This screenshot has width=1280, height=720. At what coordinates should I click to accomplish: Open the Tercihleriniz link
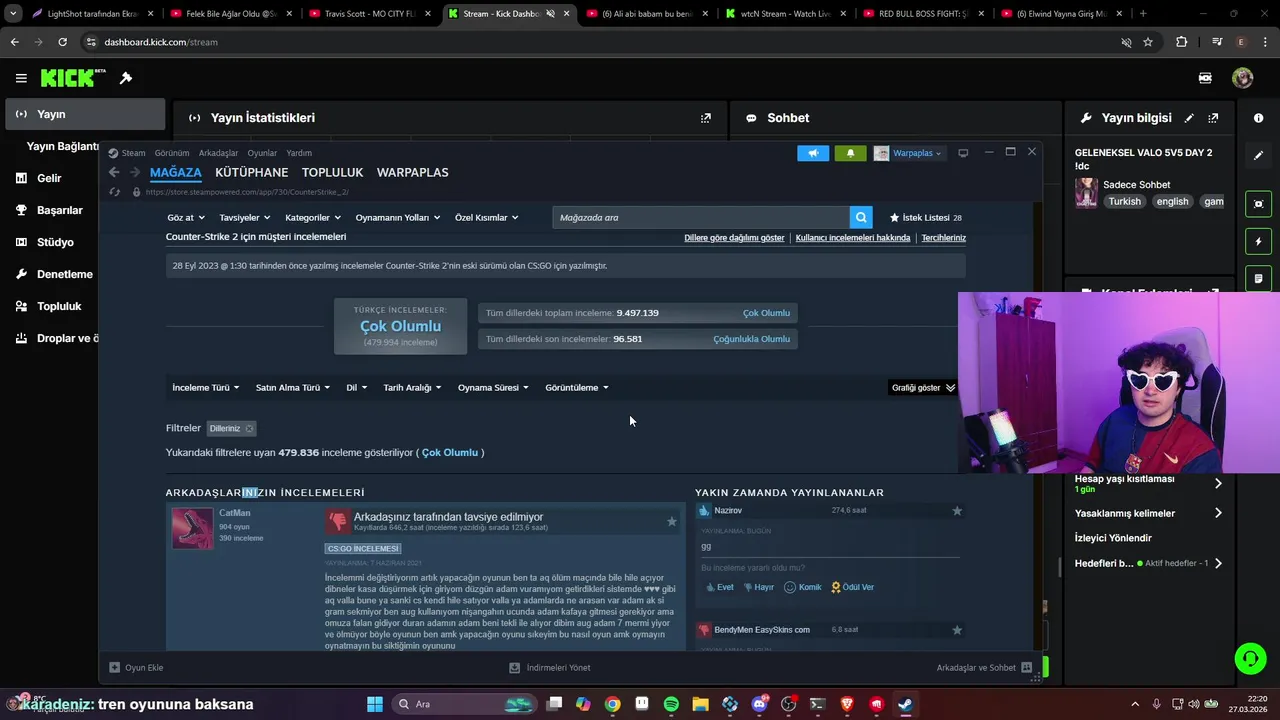tap(943, 238)
